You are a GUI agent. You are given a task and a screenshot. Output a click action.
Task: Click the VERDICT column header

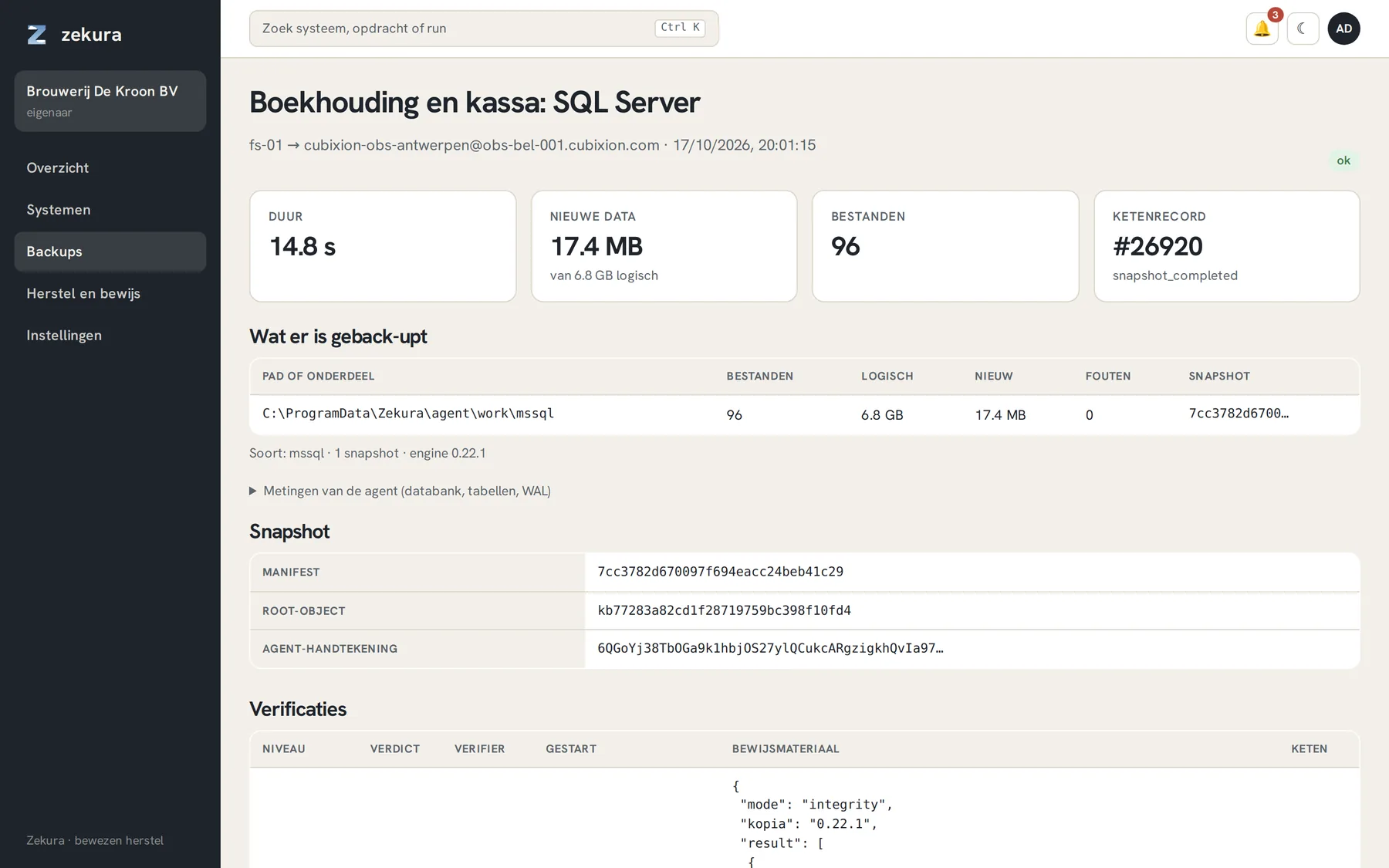coord(395,749)
